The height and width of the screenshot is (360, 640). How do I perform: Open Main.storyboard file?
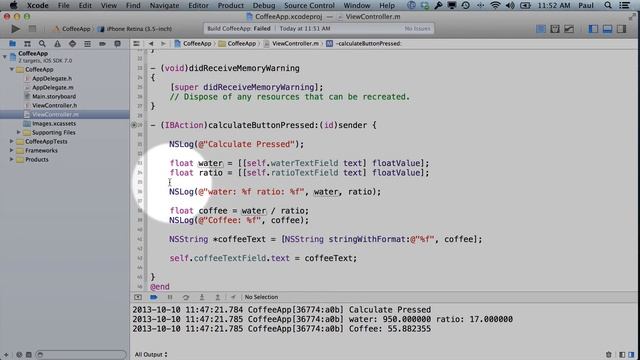click(x=54, y=96)
